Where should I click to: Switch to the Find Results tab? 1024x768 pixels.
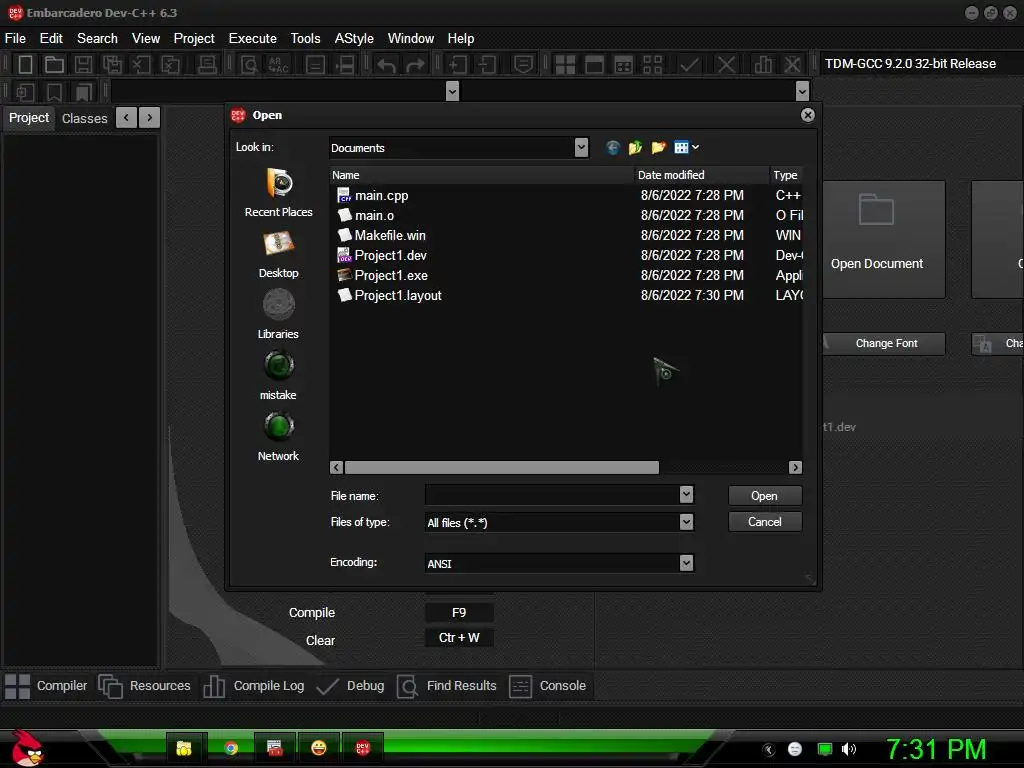pos(447,686)
